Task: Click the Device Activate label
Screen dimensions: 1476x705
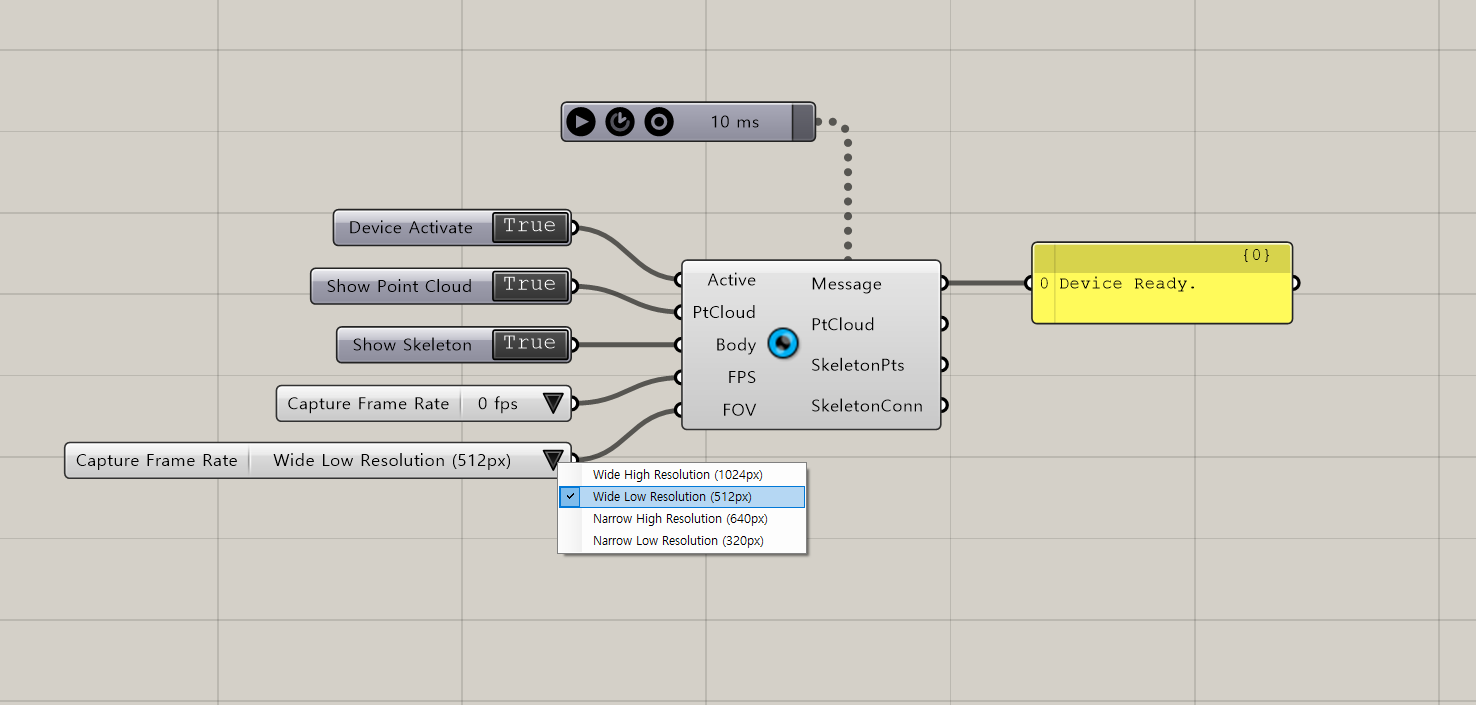Action: tap(411, 227)
